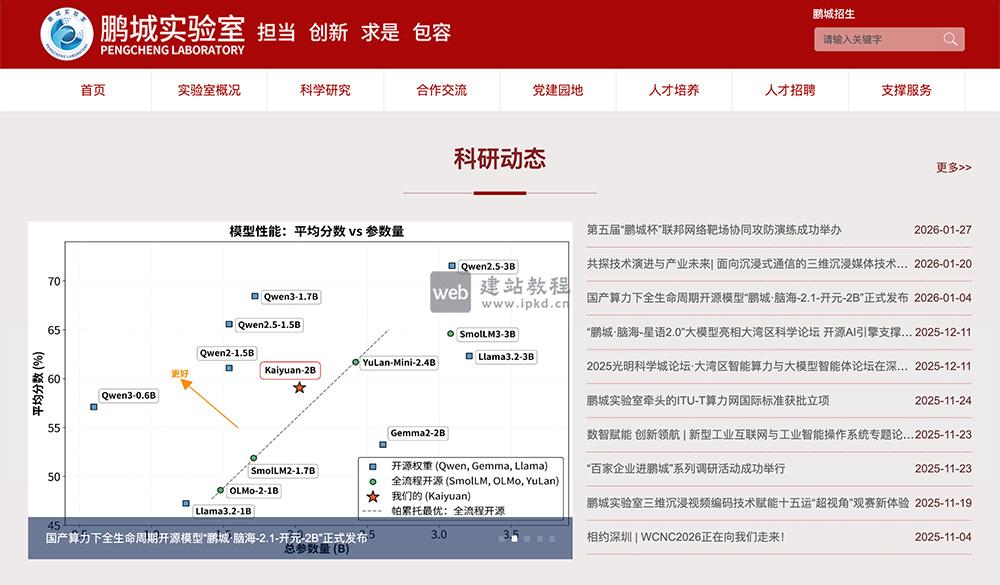Select 人才招聘 in the navigation bar
Screen dimensions: 1000x585
[789, 90]
